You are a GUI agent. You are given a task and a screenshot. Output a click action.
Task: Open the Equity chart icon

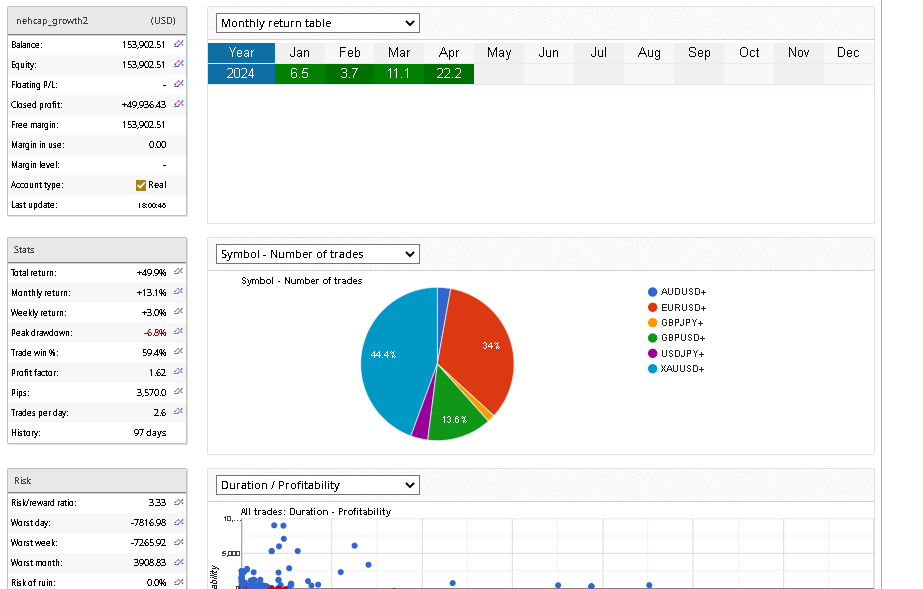click(179, 65)
